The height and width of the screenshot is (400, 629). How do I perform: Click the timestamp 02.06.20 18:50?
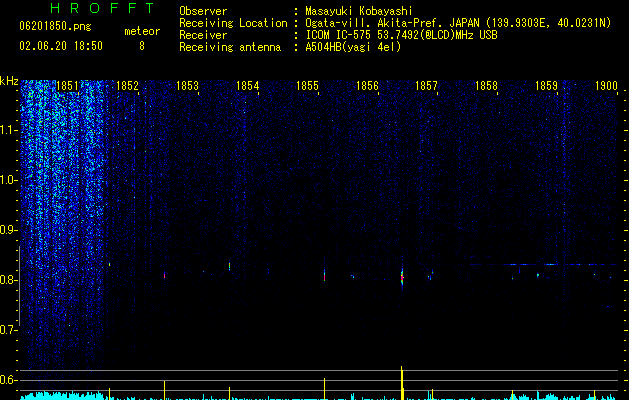click(61, 46)
